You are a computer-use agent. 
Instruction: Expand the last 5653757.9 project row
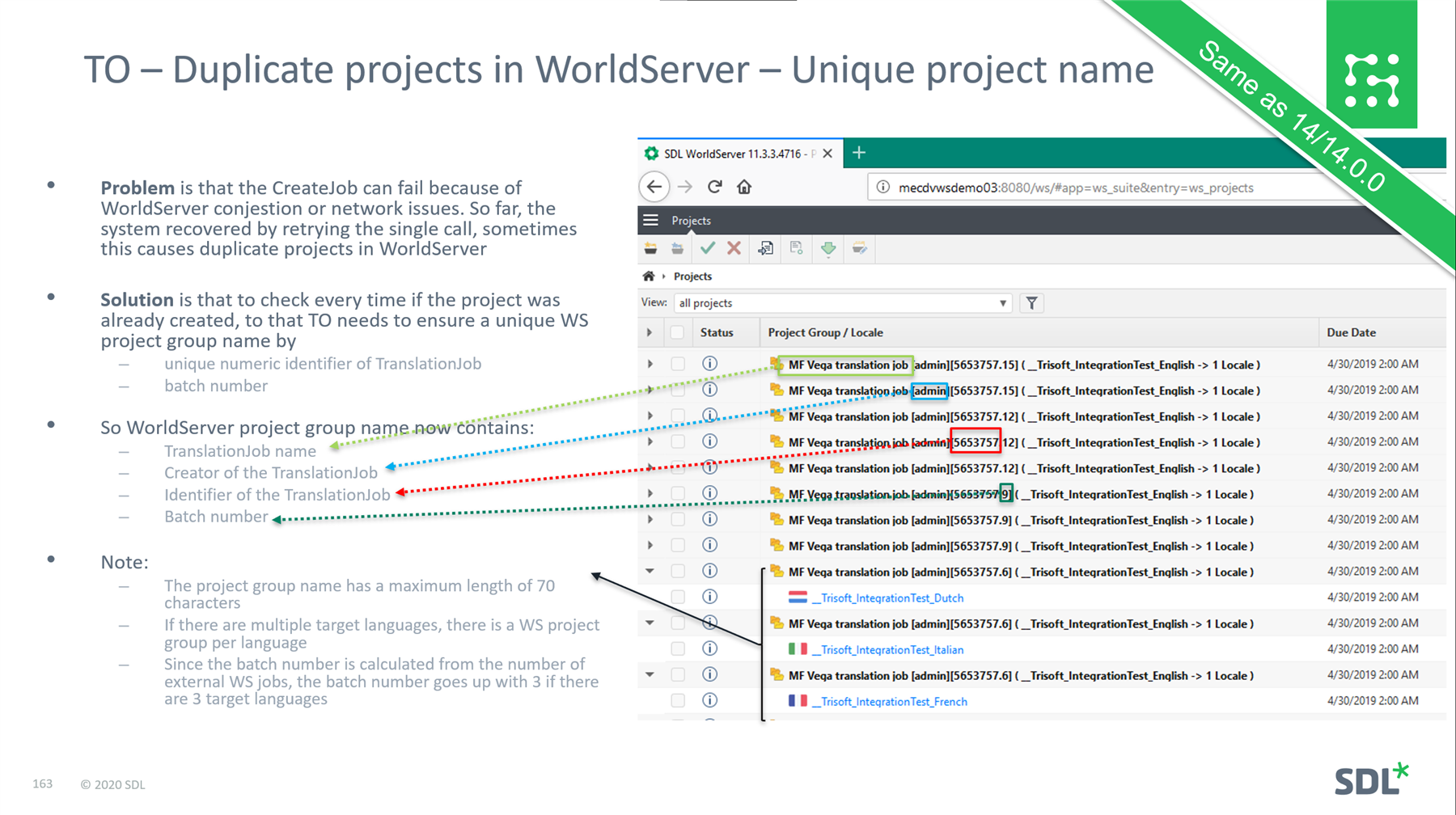[650, 545]
